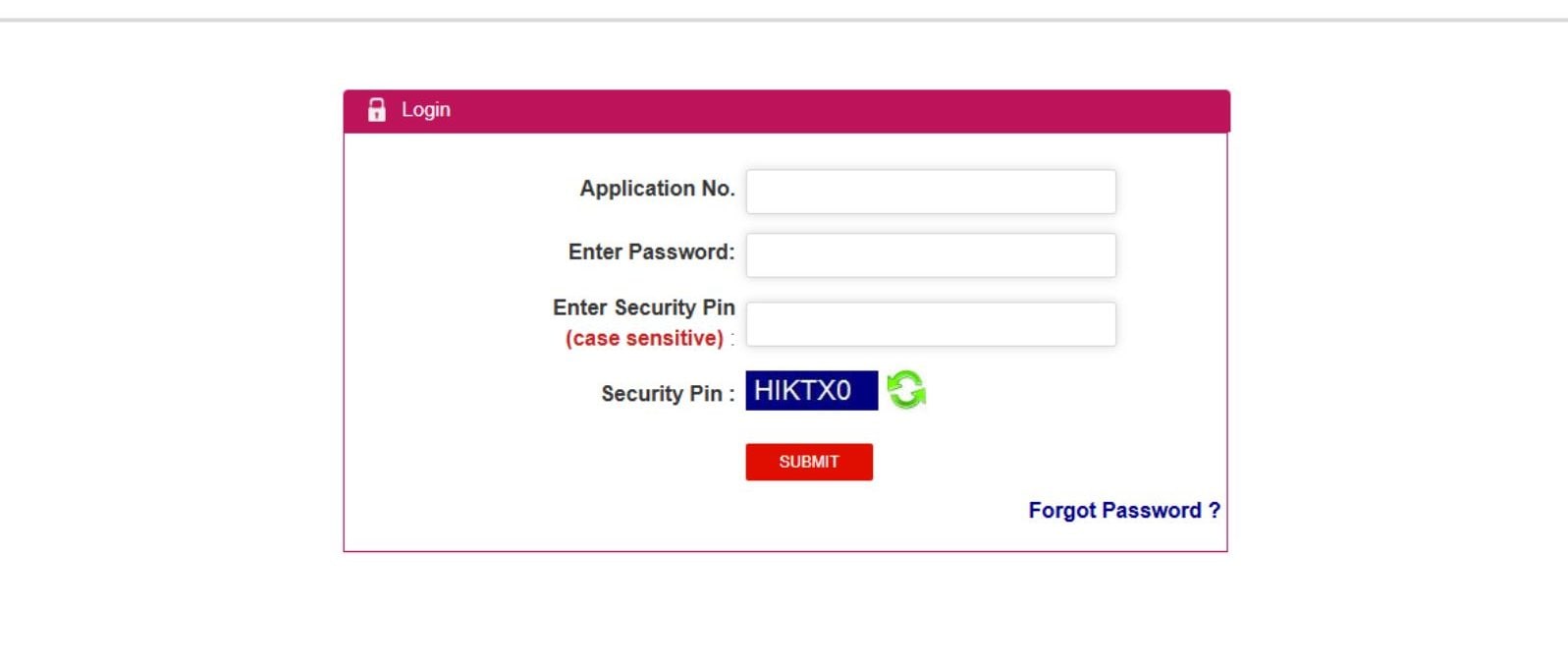The image size is (1568, 668).
Task: Click the red case sensitive warning text
Action: [x=643, y=338]
